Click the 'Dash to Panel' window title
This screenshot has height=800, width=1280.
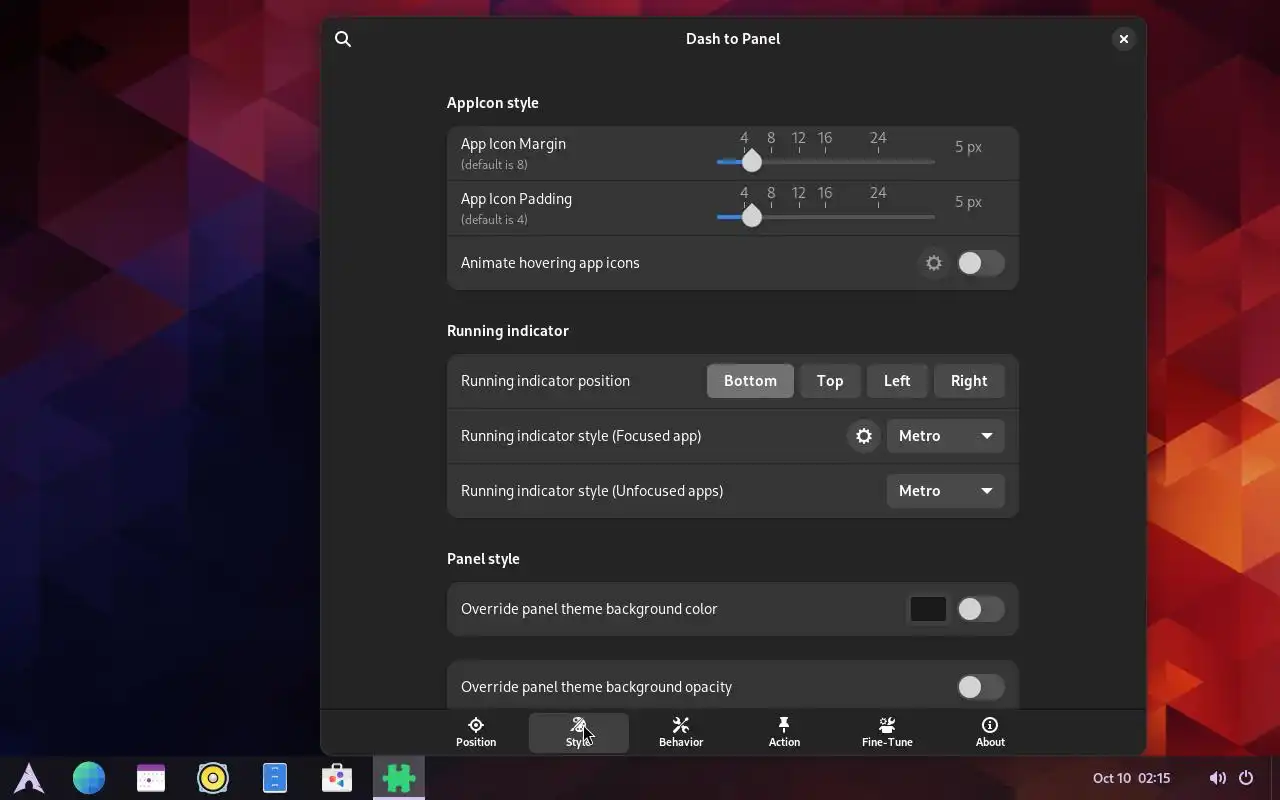tap(733, 39)
